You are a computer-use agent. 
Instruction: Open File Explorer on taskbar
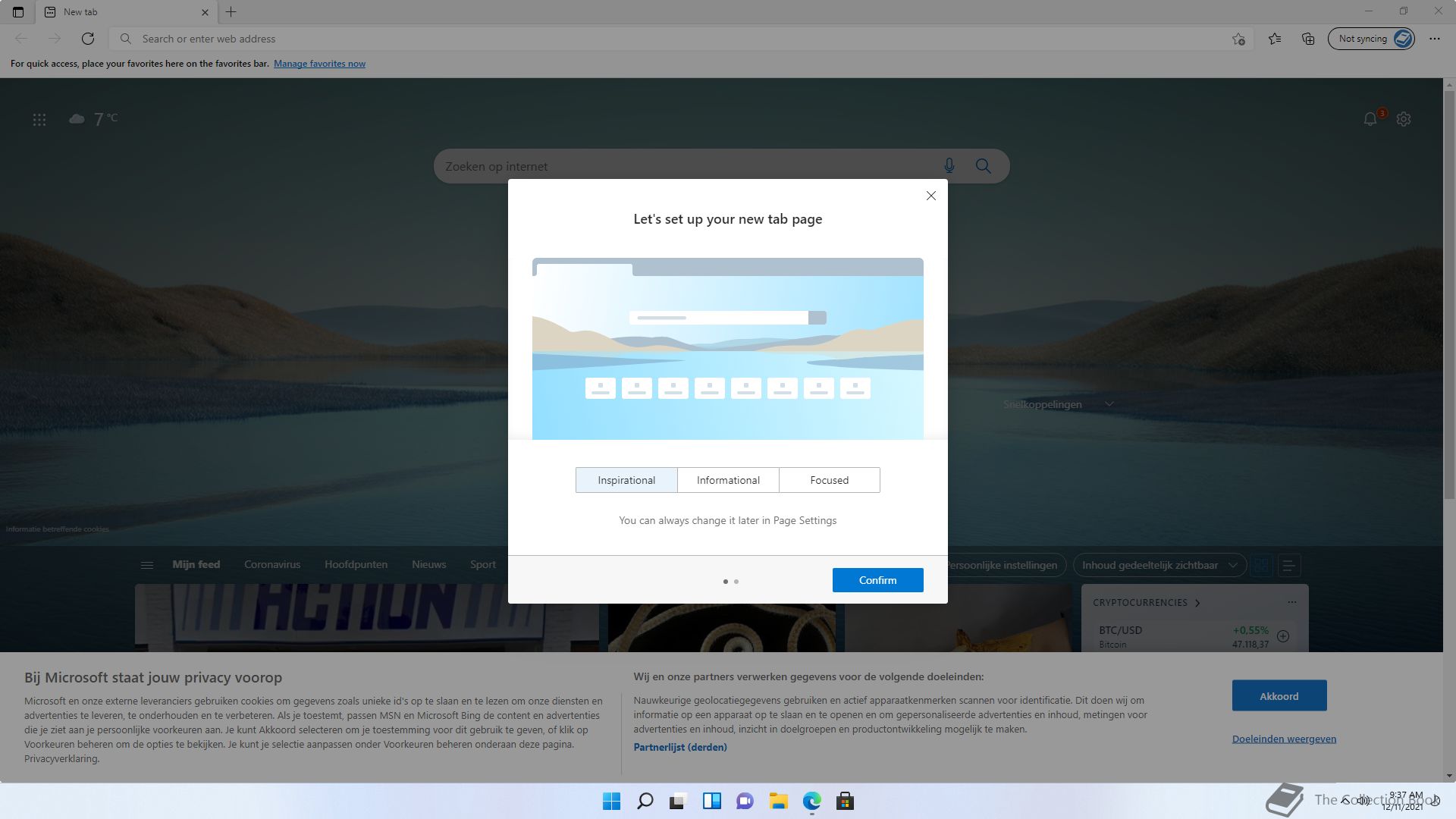778,801
